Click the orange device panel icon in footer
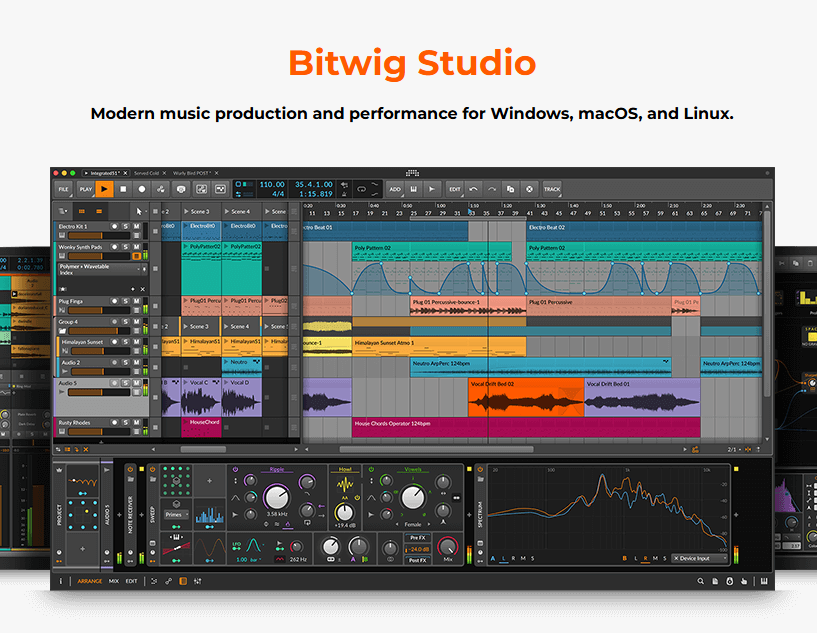The image size is (817, 633). (183, 581)
